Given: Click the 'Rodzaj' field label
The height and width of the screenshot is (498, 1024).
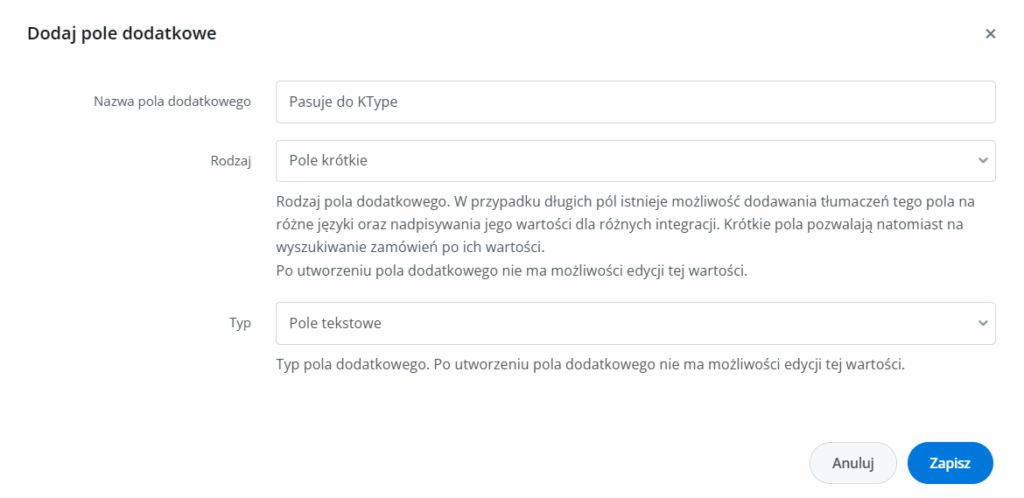Looking at the screenshot, I should [x=231, y=160].
